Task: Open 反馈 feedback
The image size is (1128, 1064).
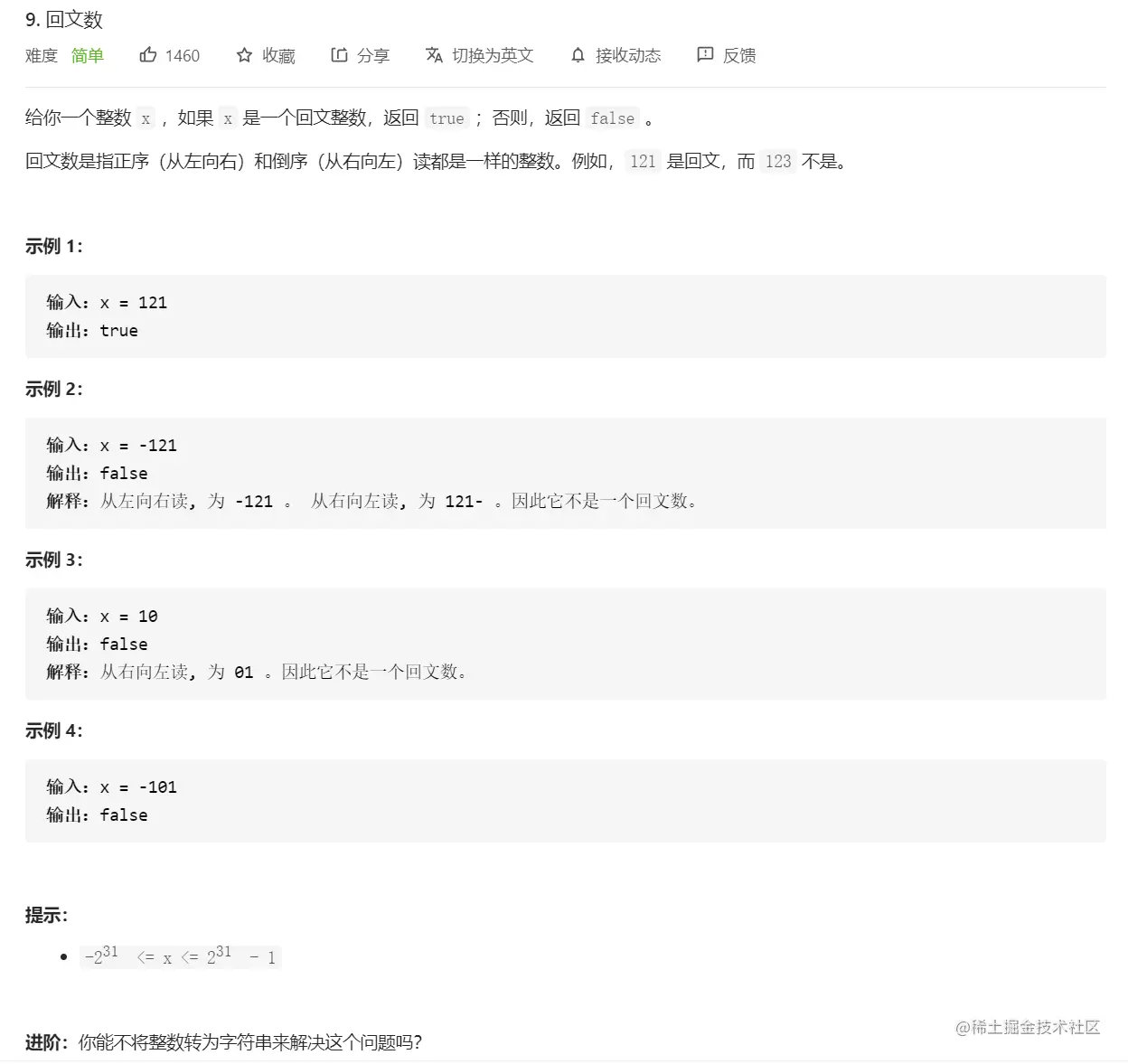Action: point(739,56)
